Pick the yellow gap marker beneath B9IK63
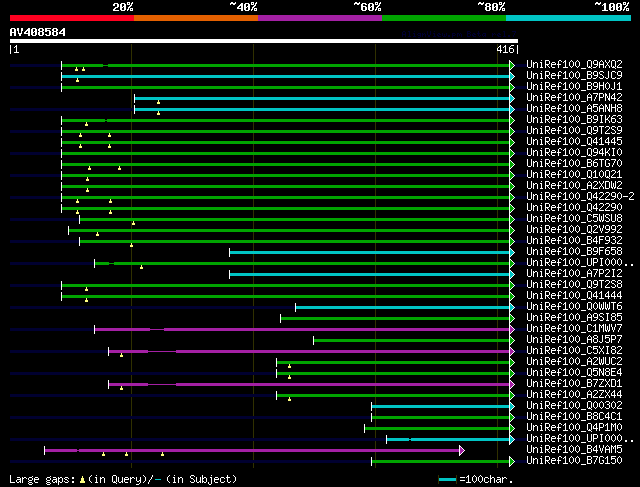 (x=86, y=124)
